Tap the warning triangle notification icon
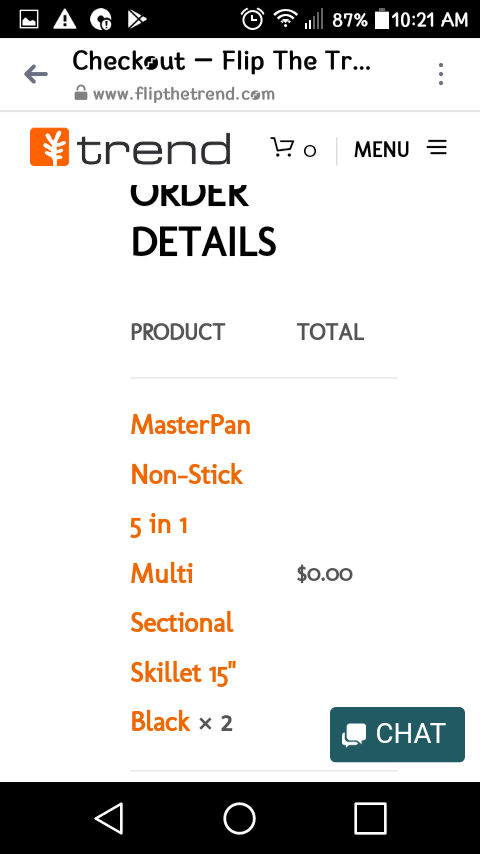Image resolution: width=480 pixels, height=854 pixels. 65,20
